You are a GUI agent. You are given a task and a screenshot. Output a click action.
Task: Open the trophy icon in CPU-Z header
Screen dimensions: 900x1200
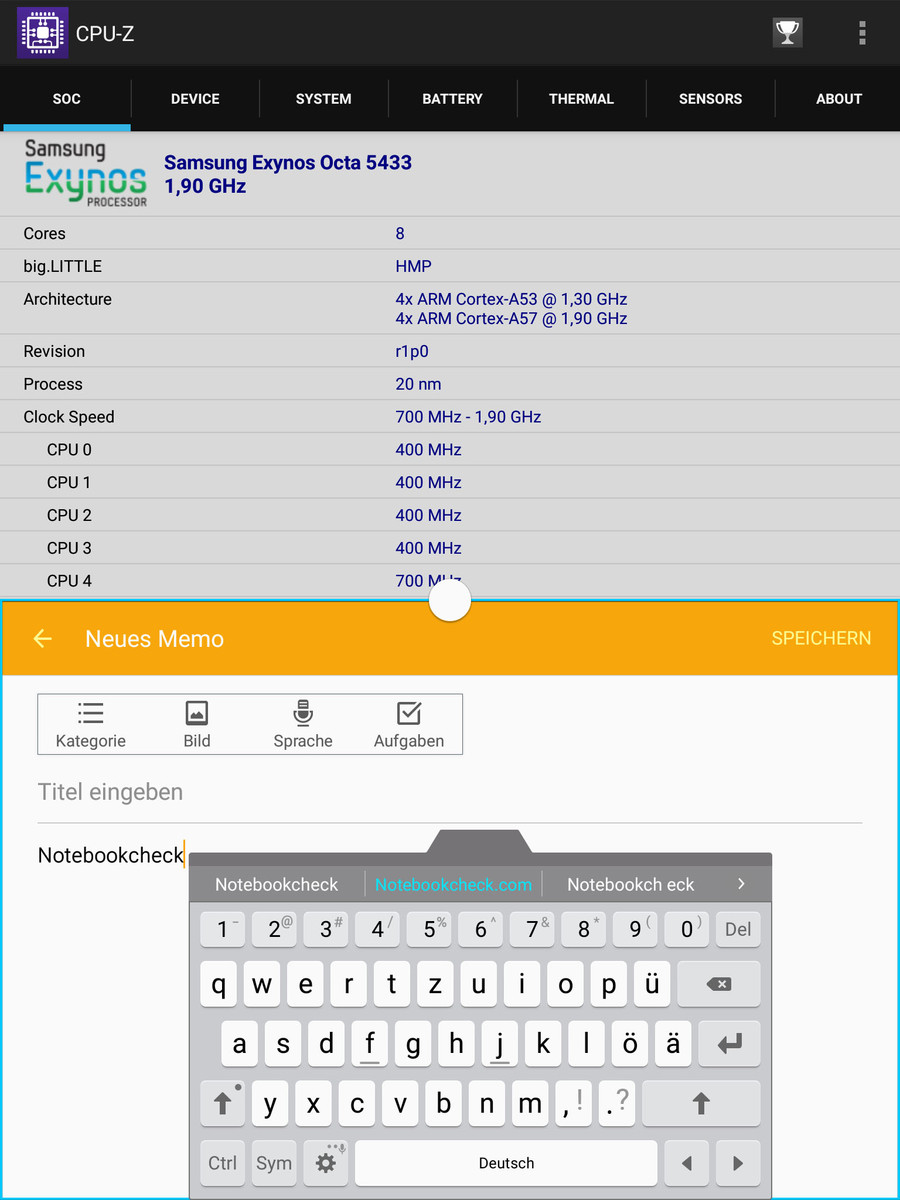(788, 33)
